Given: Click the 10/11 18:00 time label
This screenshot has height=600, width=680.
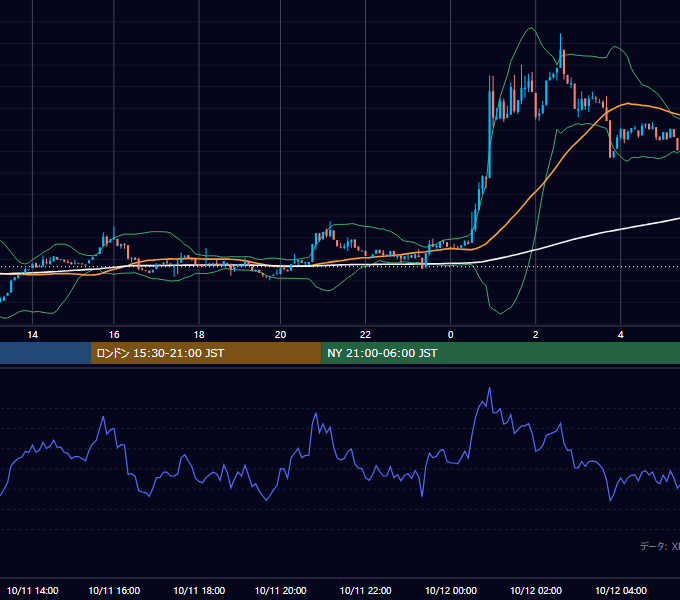Looking at the screenshot, I should tap(199, 590).
